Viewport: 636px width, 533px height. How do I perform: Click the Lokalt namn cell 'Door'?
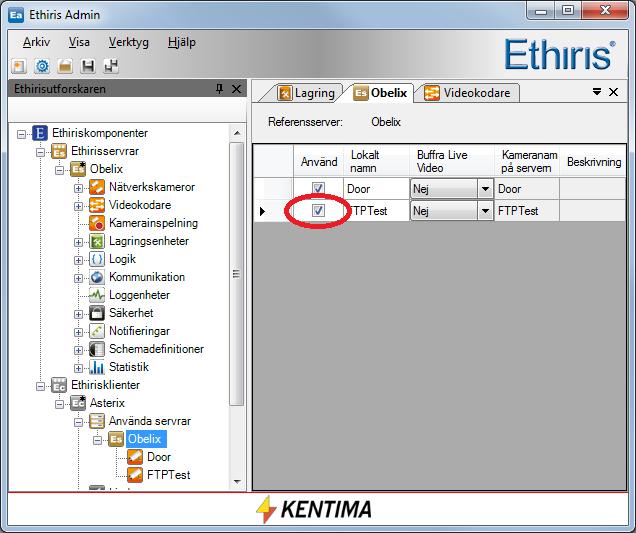coord(376,189)
